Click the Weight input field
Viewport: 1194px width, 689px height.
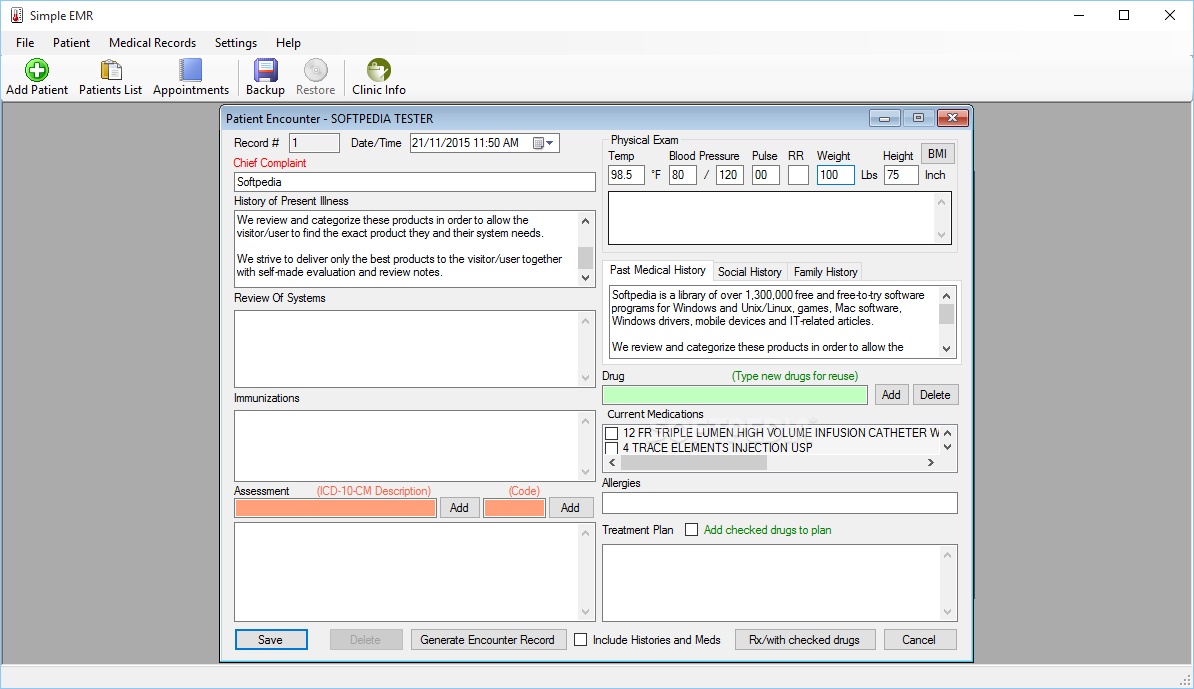(x=835, y=175)
